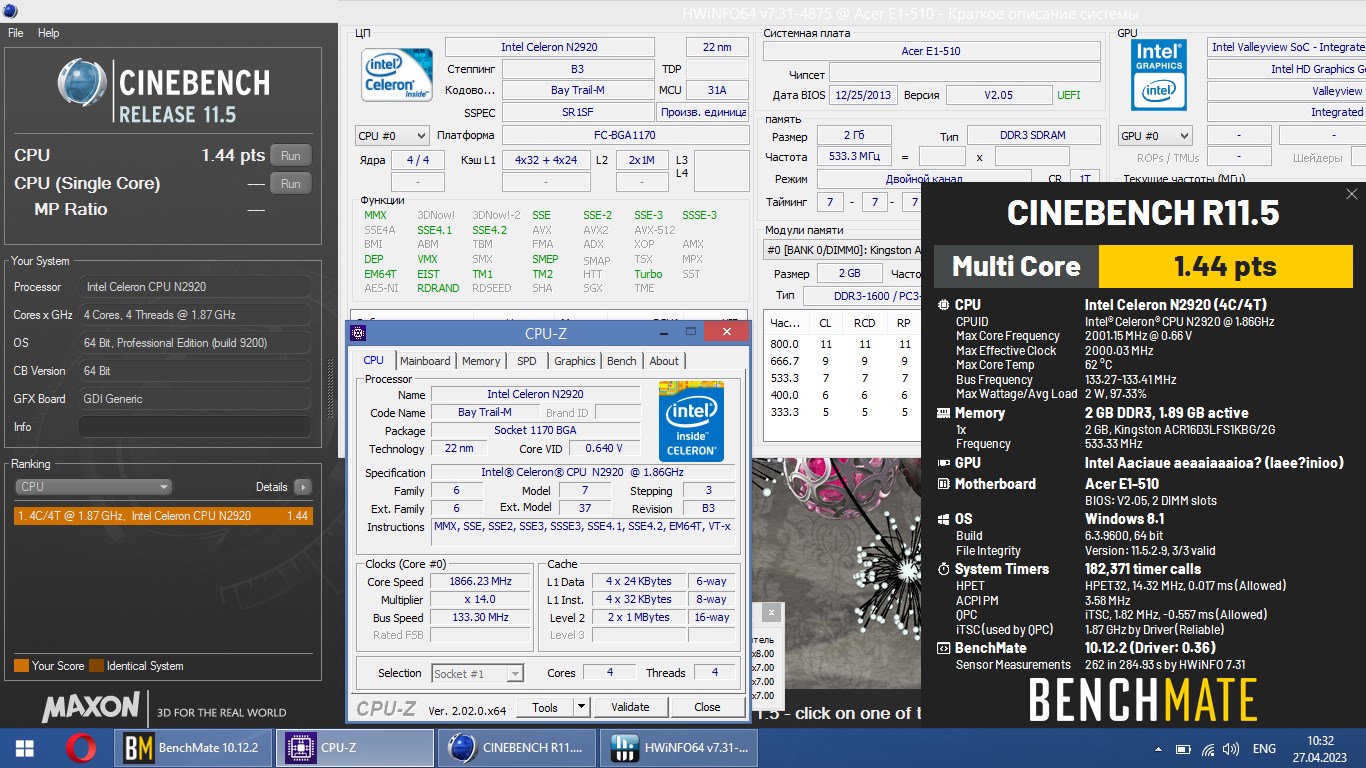
Task: Click the Intel Inside Celeron badge in CPU-Z
Action: click(691, 420)
